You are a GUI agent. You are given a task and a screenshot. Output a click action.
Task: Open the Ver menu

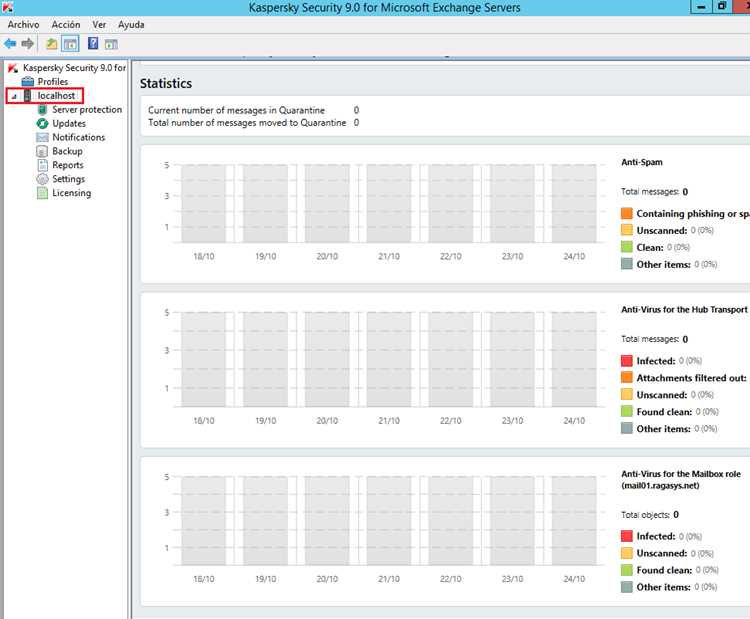(99, 24)
